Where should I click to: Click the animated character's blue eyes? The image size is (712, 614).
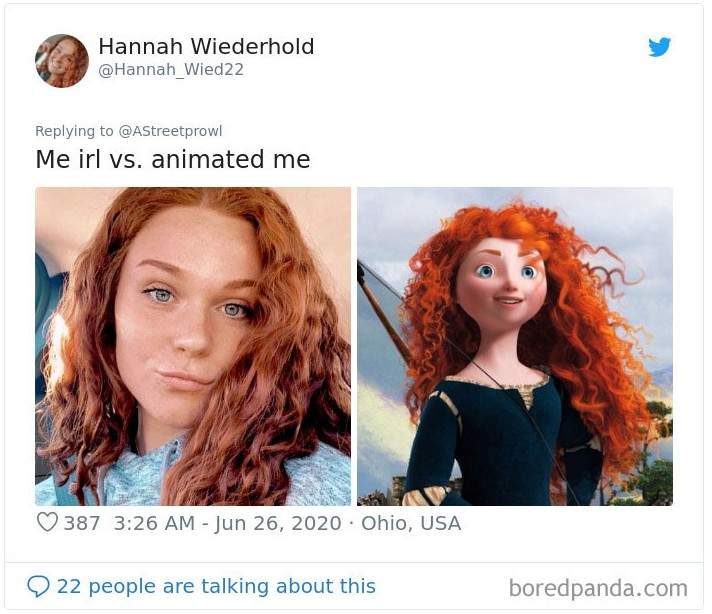507,272
